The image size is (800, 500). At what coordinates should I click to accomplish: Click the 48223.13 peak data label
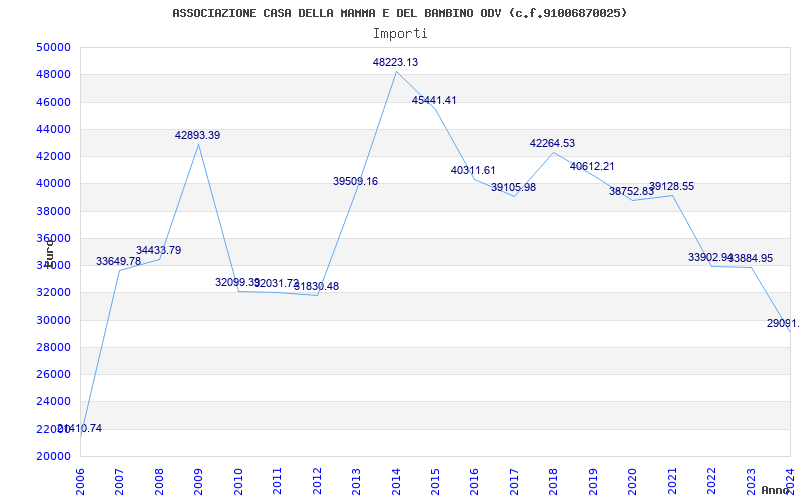pyautogui.click(x=395, y=62)
